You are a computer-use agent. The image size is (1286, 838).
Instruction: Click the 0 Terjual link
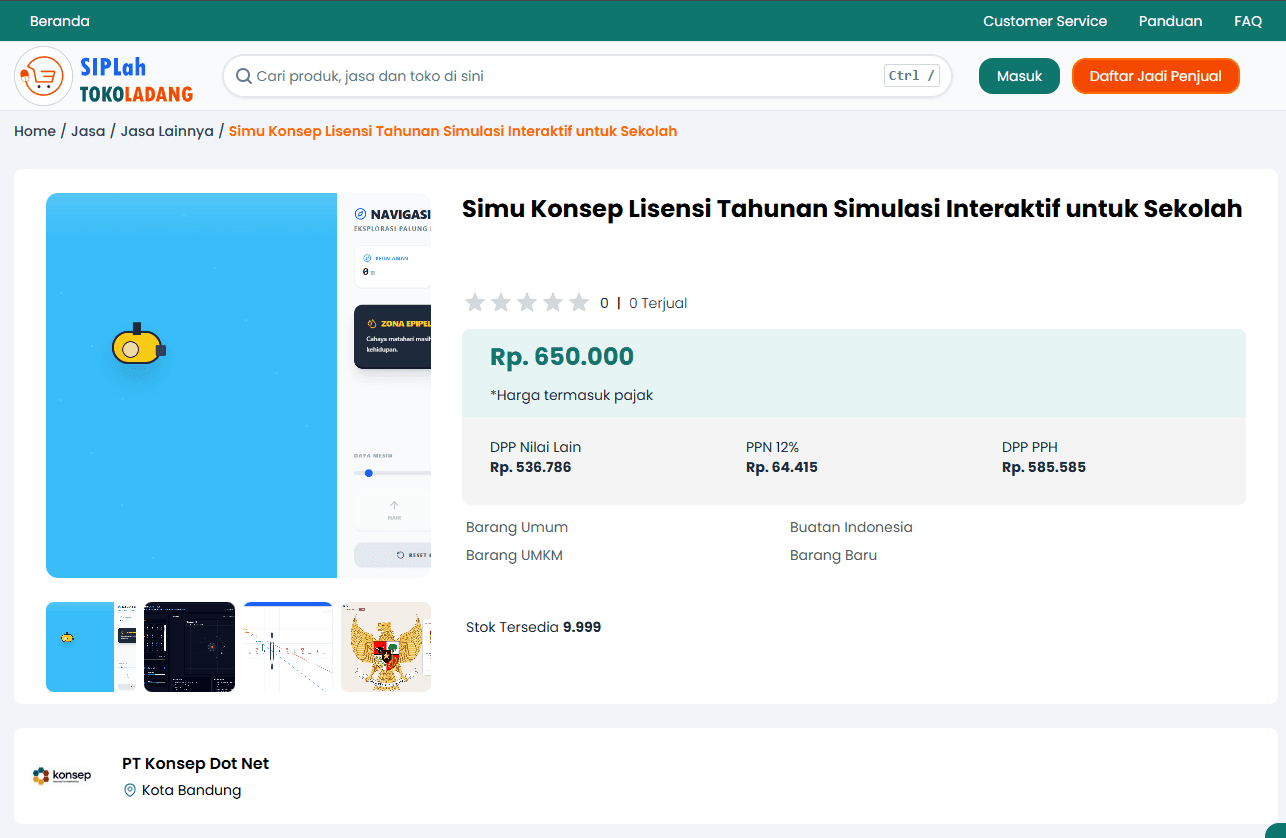pyautogui.click(x=658, y=302)
